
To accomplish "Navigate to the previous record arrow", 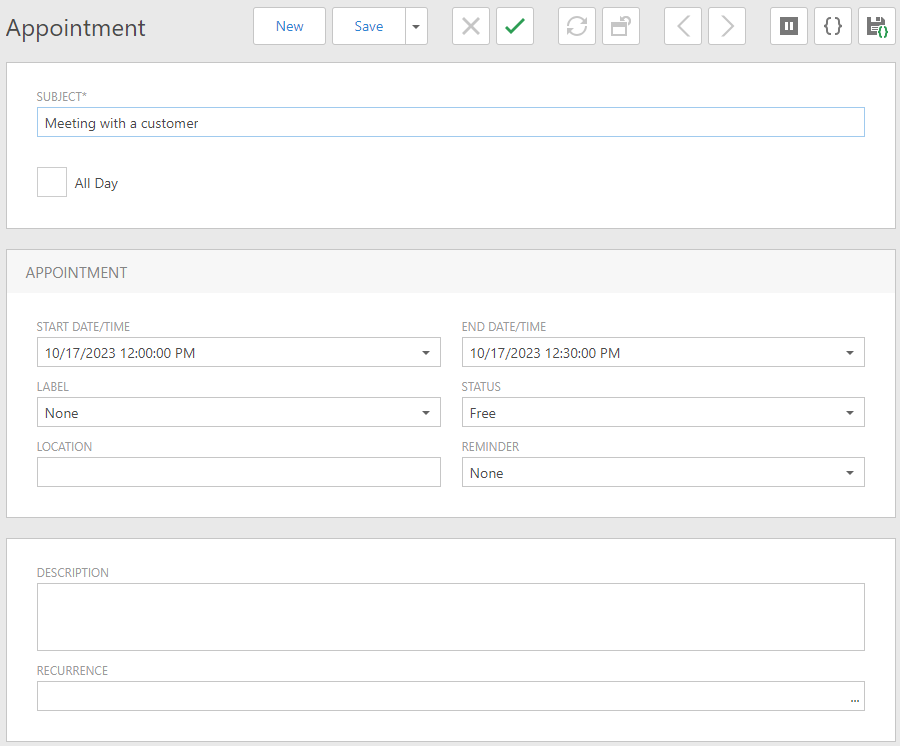I will pyautogui.click(x=683, y=26).
